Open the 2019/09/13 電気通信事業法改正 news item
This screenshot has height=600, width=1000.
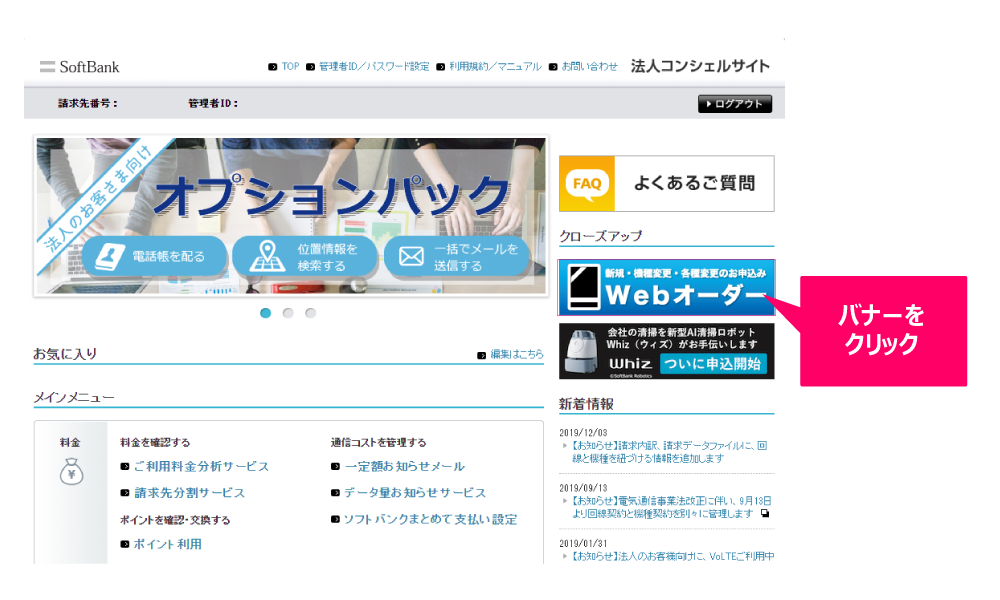point(671,508)
